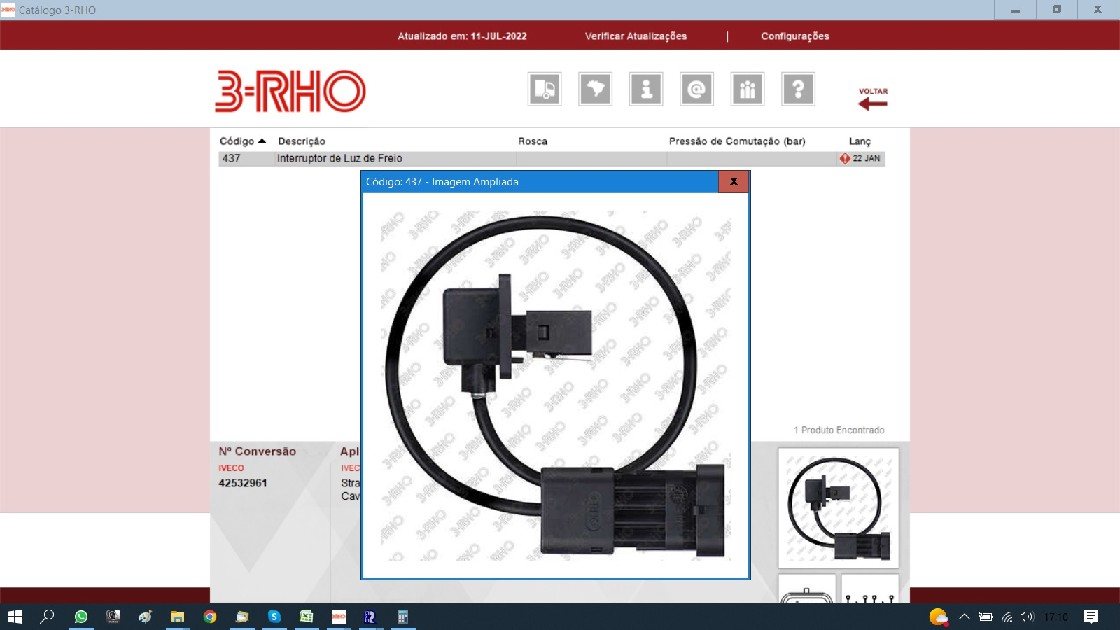Click the red alert icon beside 22 JAN
The width and height of the screenshot is (1120, 630).
[845, 159]
